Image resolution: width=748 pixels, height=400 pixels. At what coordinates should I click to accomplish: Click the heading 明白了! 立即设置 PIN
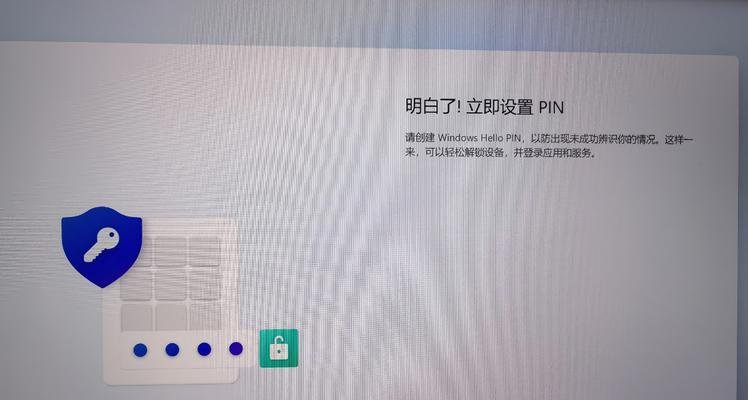click(485, 106)
